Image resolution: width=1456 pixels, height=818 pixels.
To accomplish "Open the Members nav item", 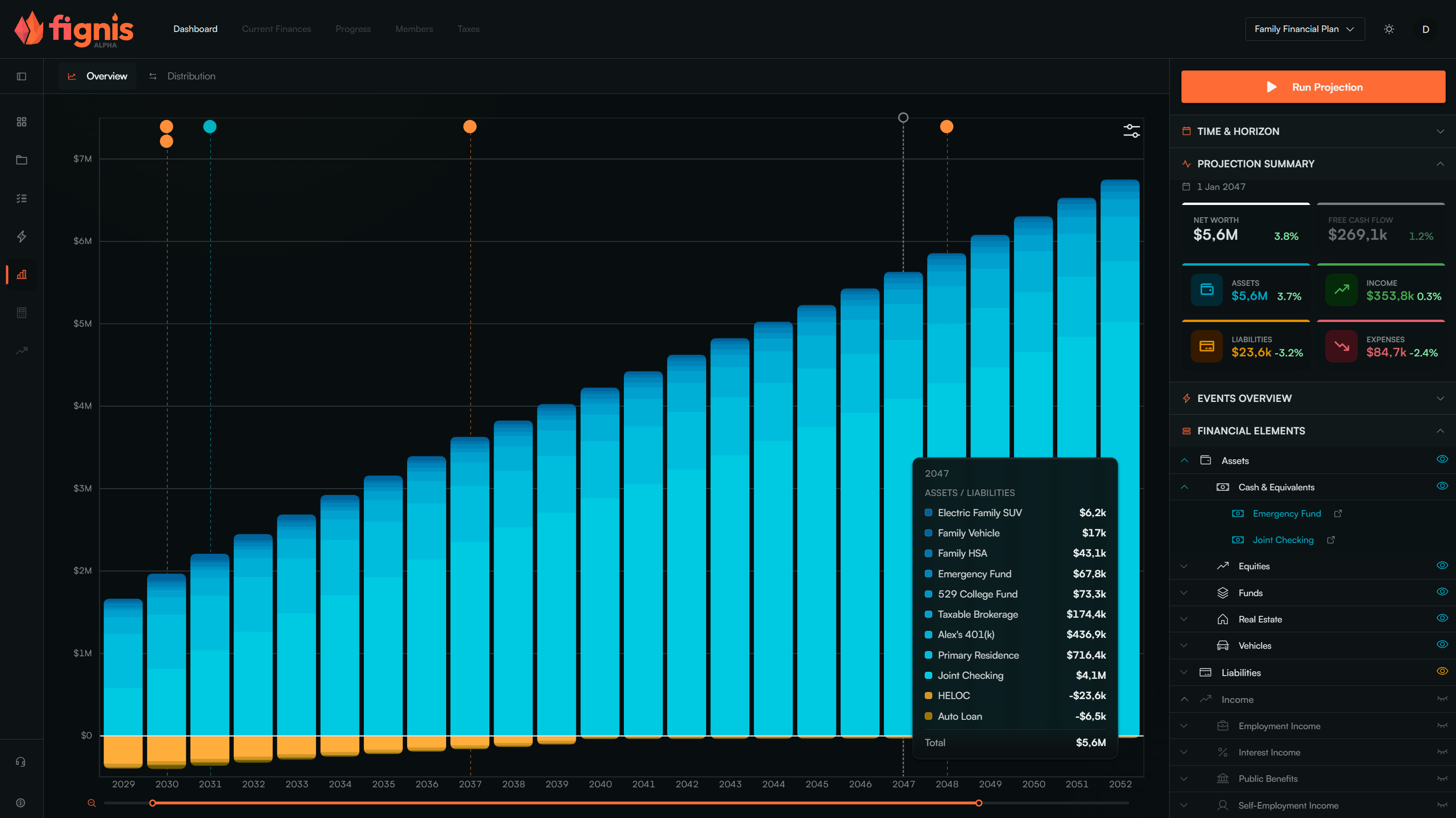I will [x=414, y=29].
